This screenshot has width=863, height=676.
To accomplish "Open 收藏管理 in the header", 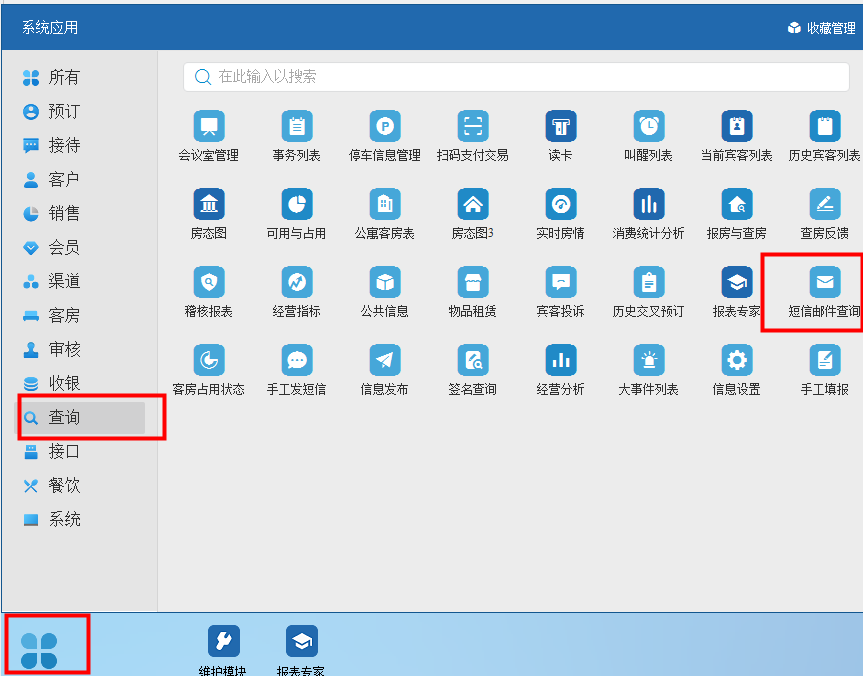I will [x=822, y=28].
